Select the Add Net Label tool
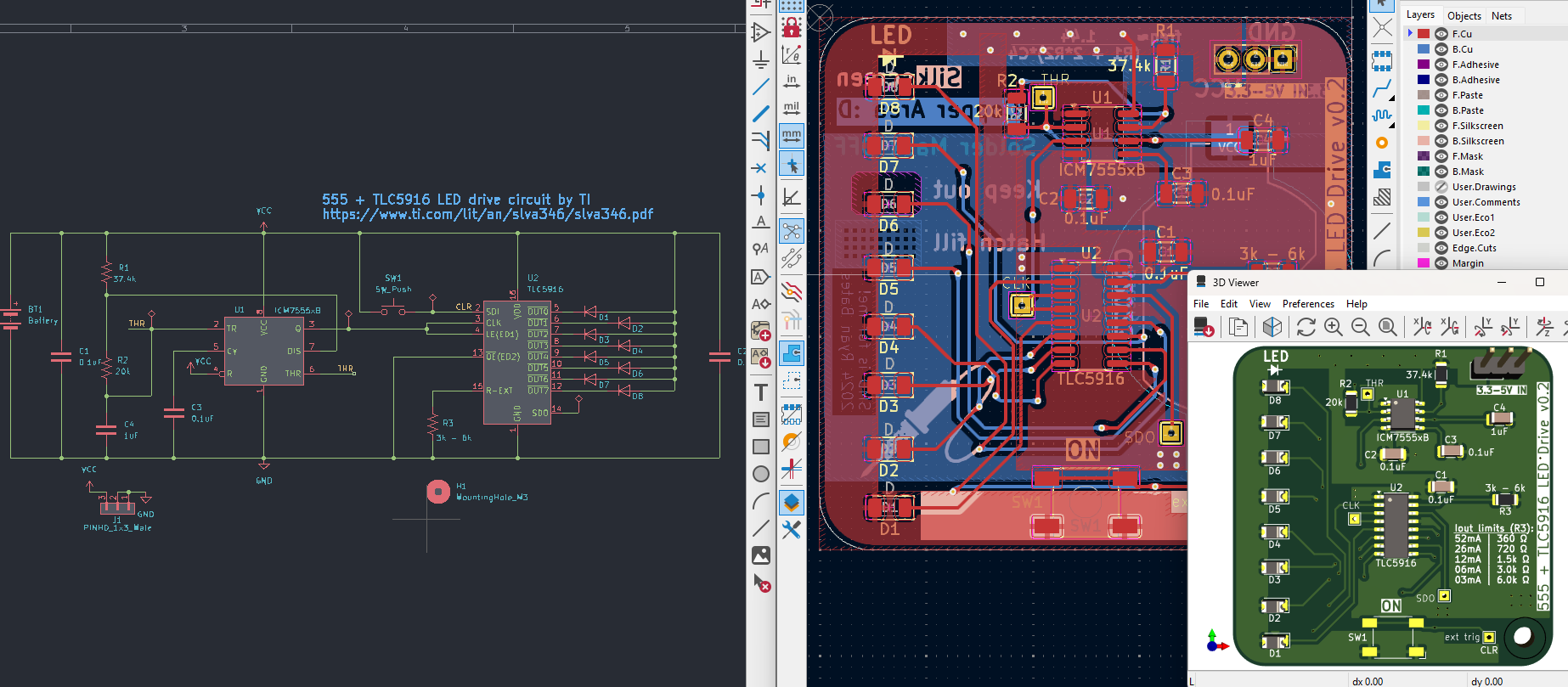This screenshot has height=687, width=1568. pos(761,222)
